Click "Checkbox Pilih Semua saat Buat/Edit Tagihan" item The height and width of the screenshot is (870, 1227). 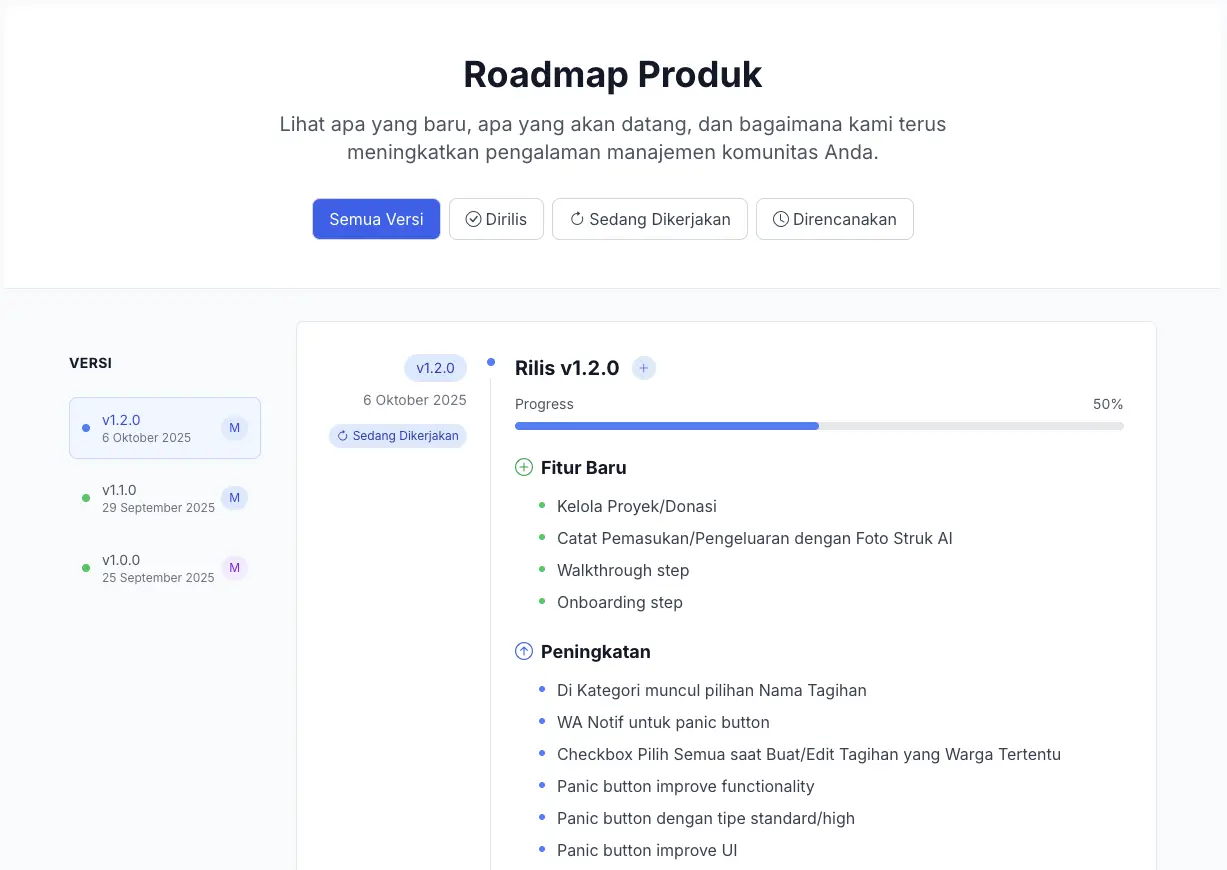(x=809, y=754)
